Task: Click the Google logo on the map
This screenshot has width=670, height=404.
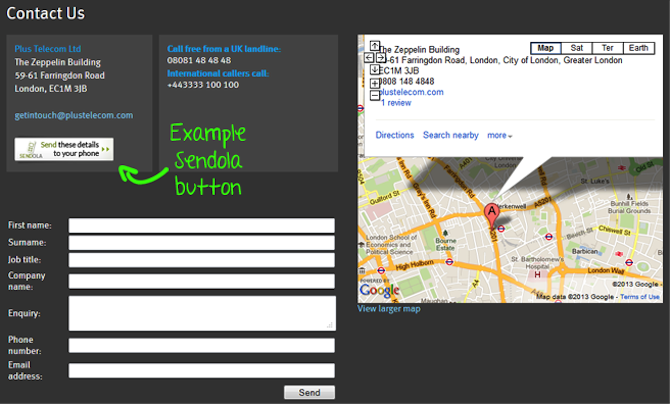Action: [x=380, y=291]
